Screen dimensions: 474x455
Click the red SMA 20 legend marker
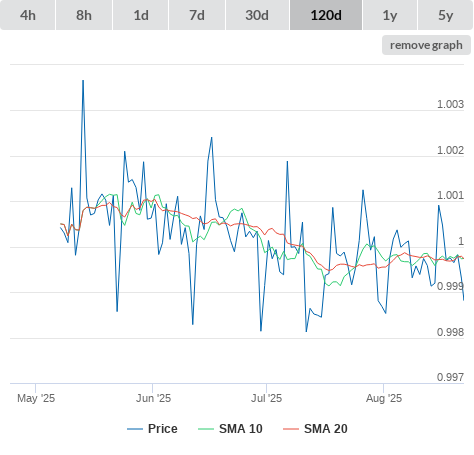coord(291,429)
